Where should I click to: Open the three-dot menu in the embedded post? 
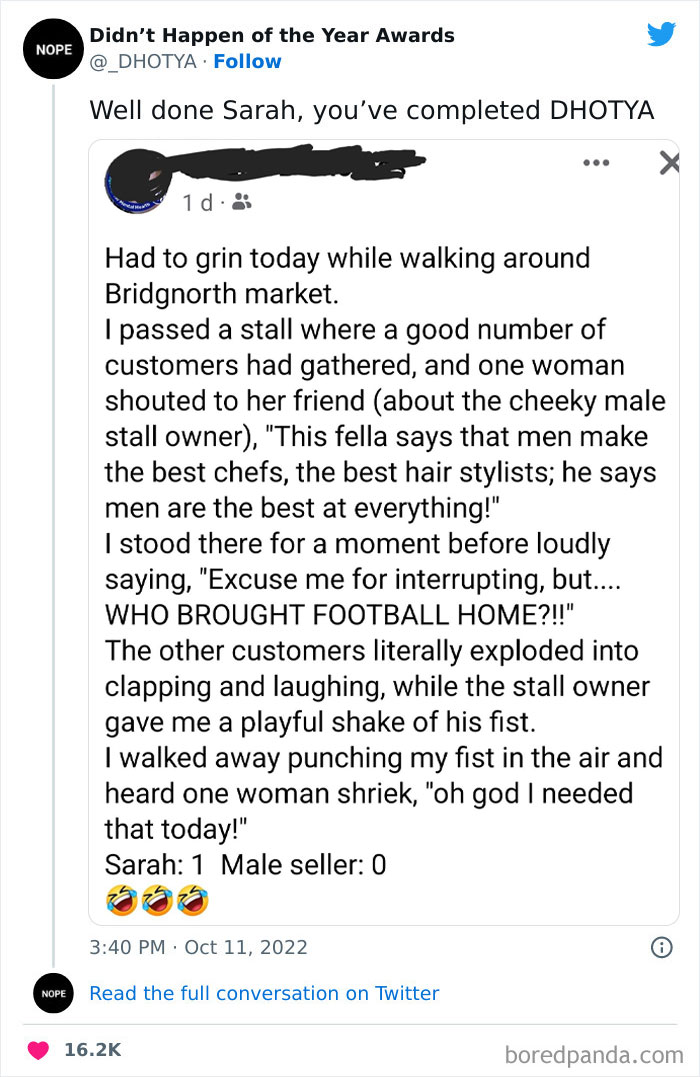(597, 161)
